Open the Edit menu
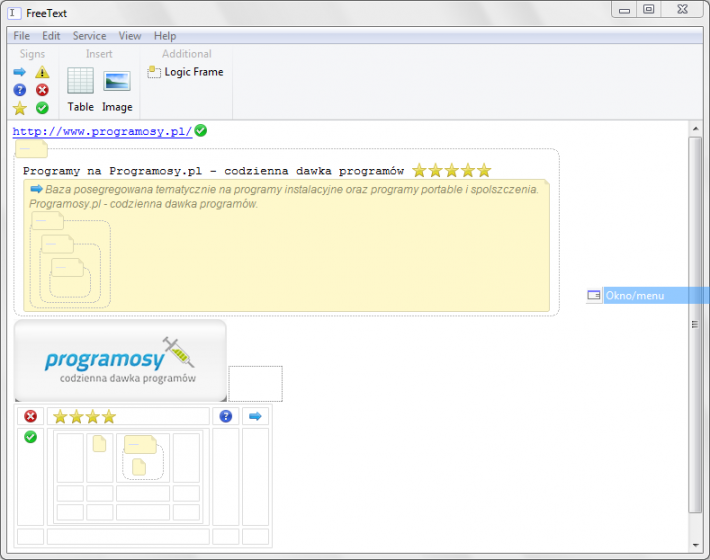This screenshot has height=560, width=710. [x=51, y=36]
